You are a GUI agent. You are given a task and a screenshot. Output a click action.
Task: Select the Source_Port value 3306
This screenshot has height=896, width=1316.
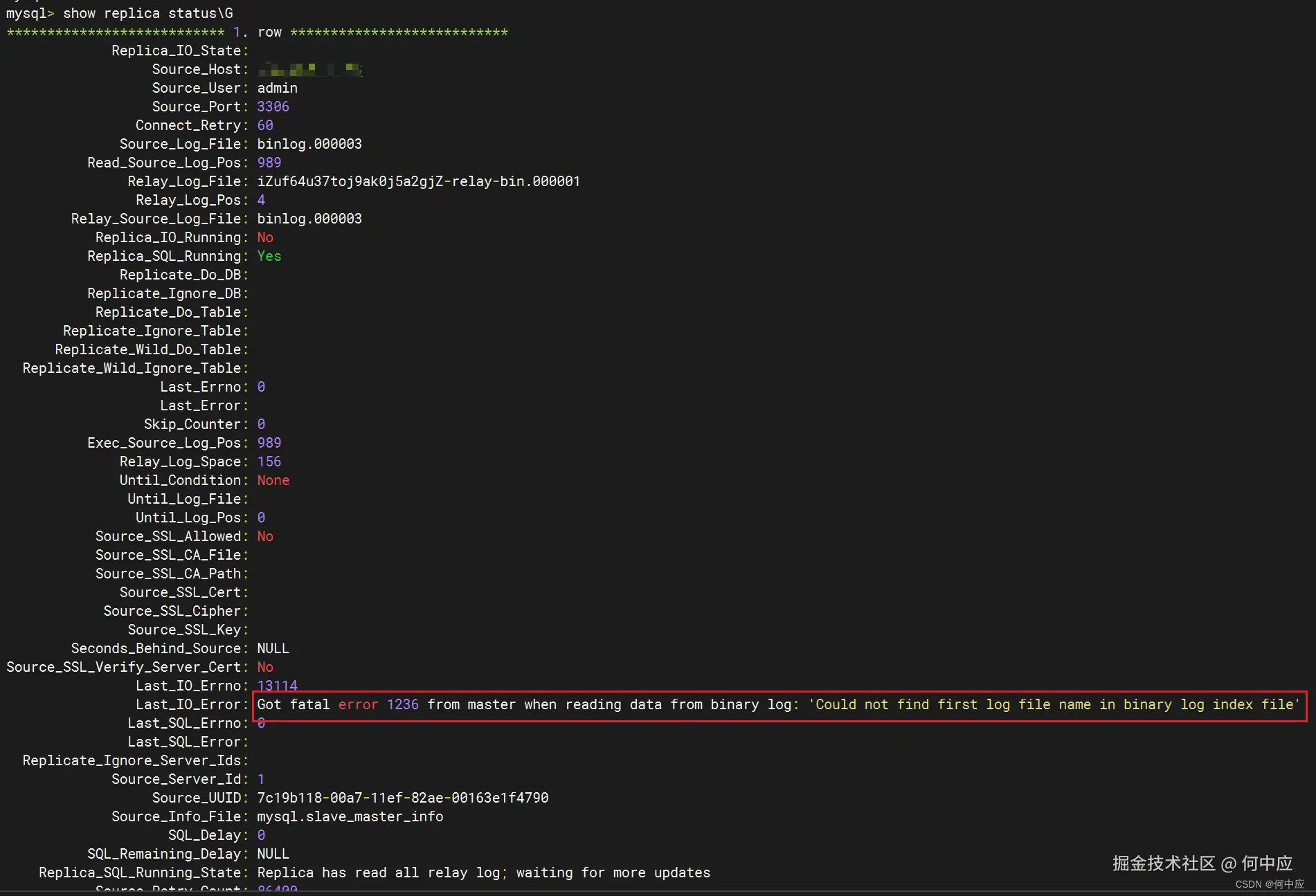(273, 107)
